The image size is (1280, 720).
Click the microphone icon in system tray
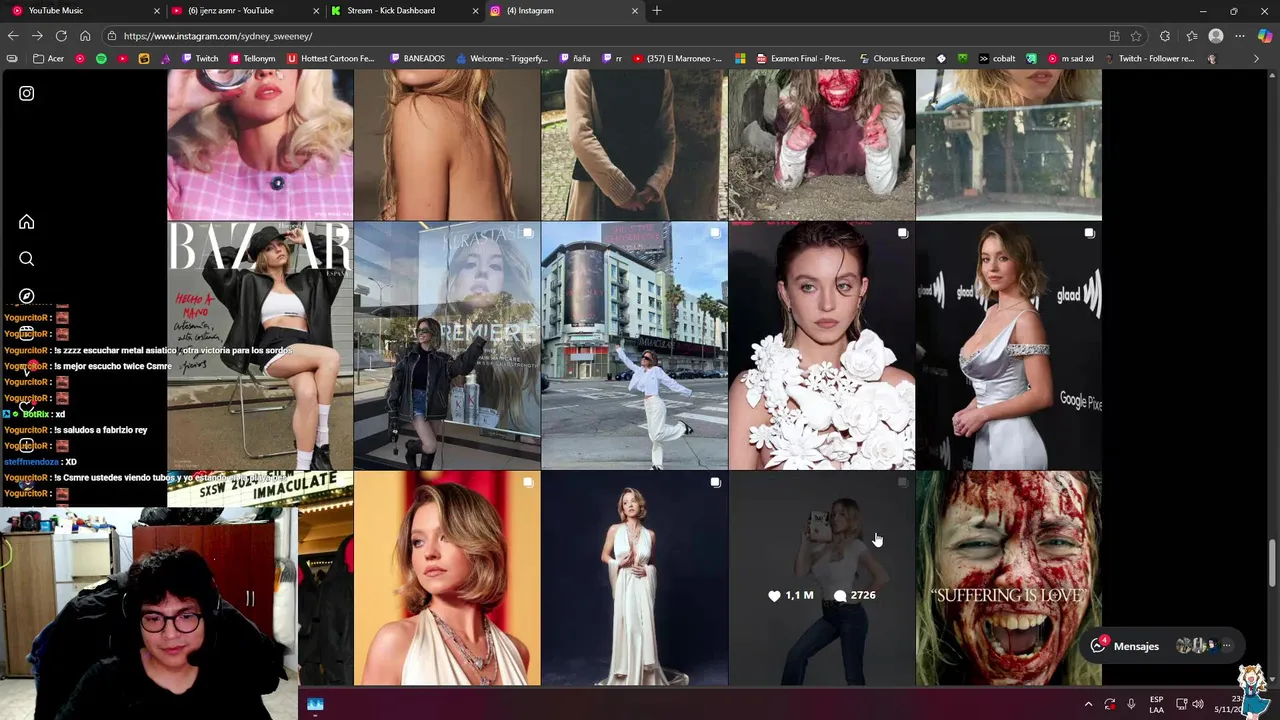(x=1131, y=704)
